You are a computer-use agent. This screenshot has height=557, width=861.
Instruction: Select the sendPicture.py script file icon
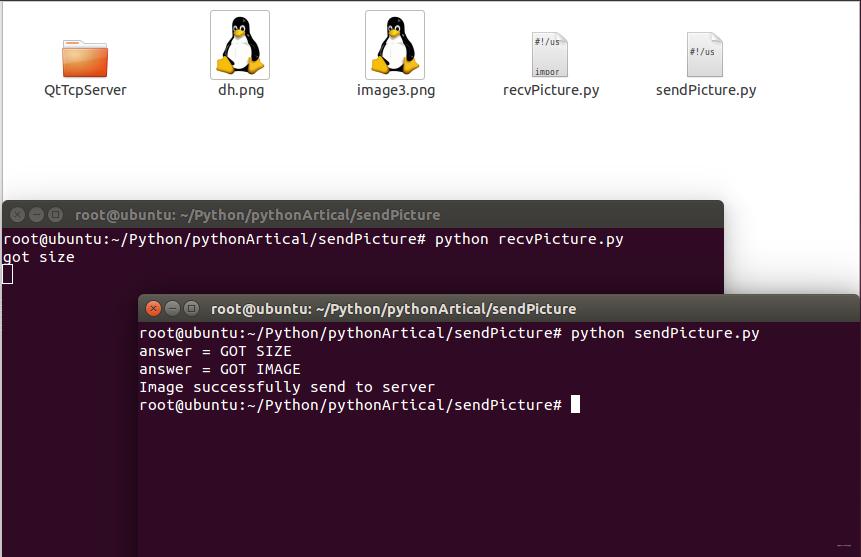tap(705, 55)
